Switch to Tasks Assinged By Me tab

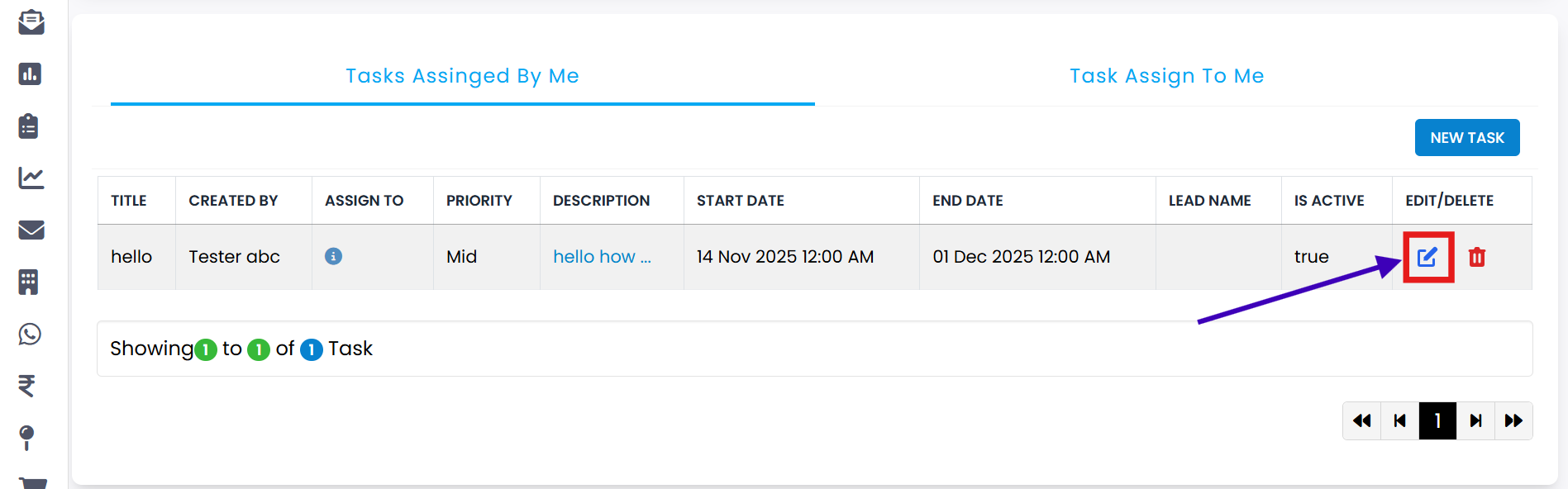click(x=462, y=76)
